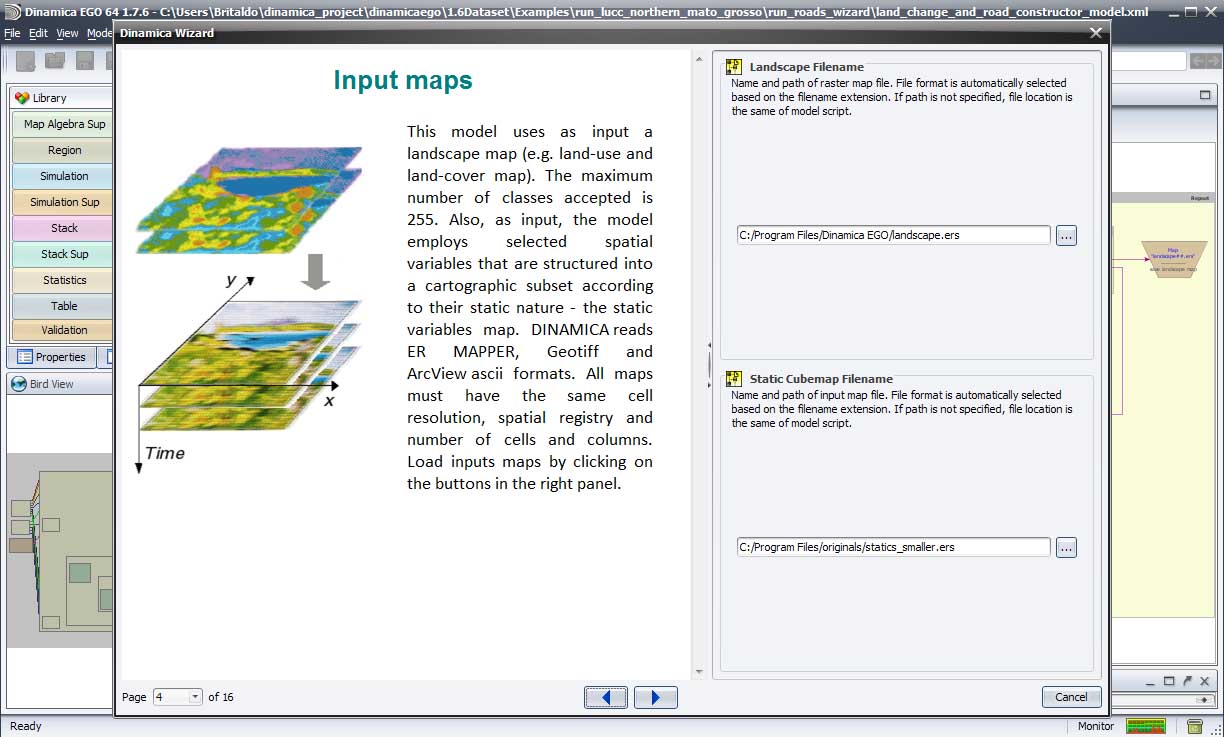1224x737 pixels.
Task: Advance to the next wizard page
Action: (x=656, y=697)
